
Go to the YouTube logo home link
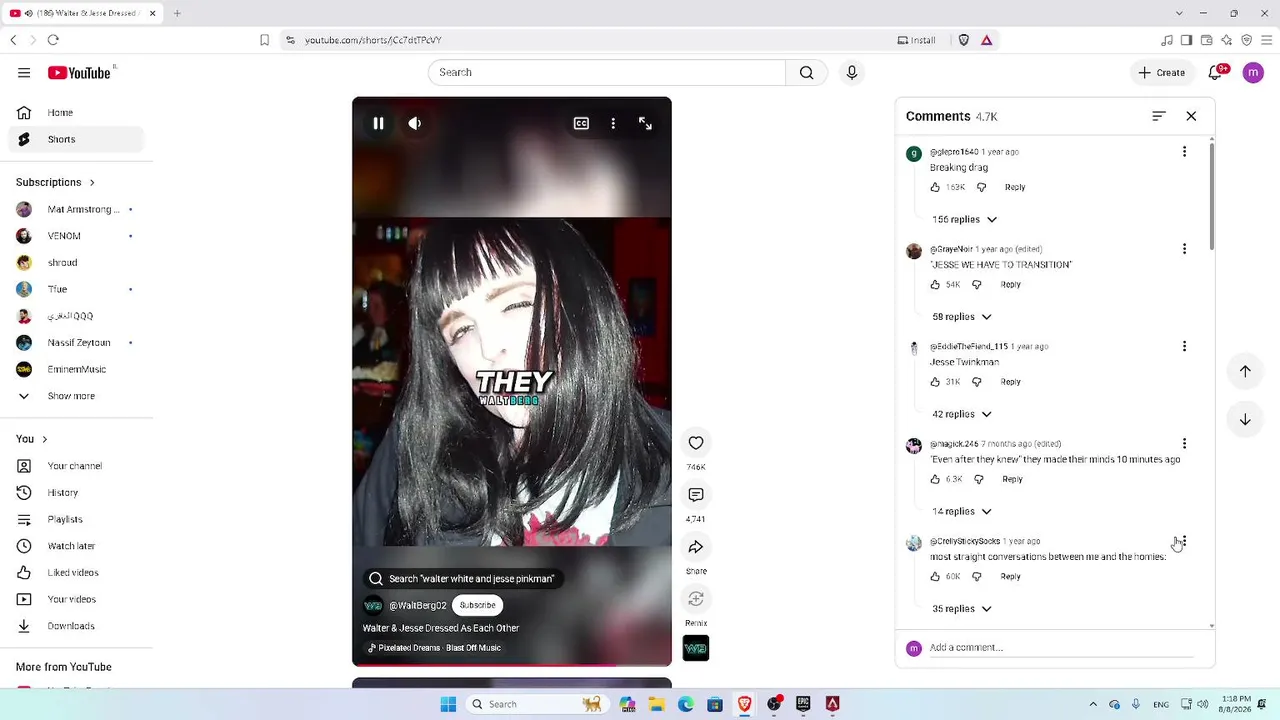[79, 73]
